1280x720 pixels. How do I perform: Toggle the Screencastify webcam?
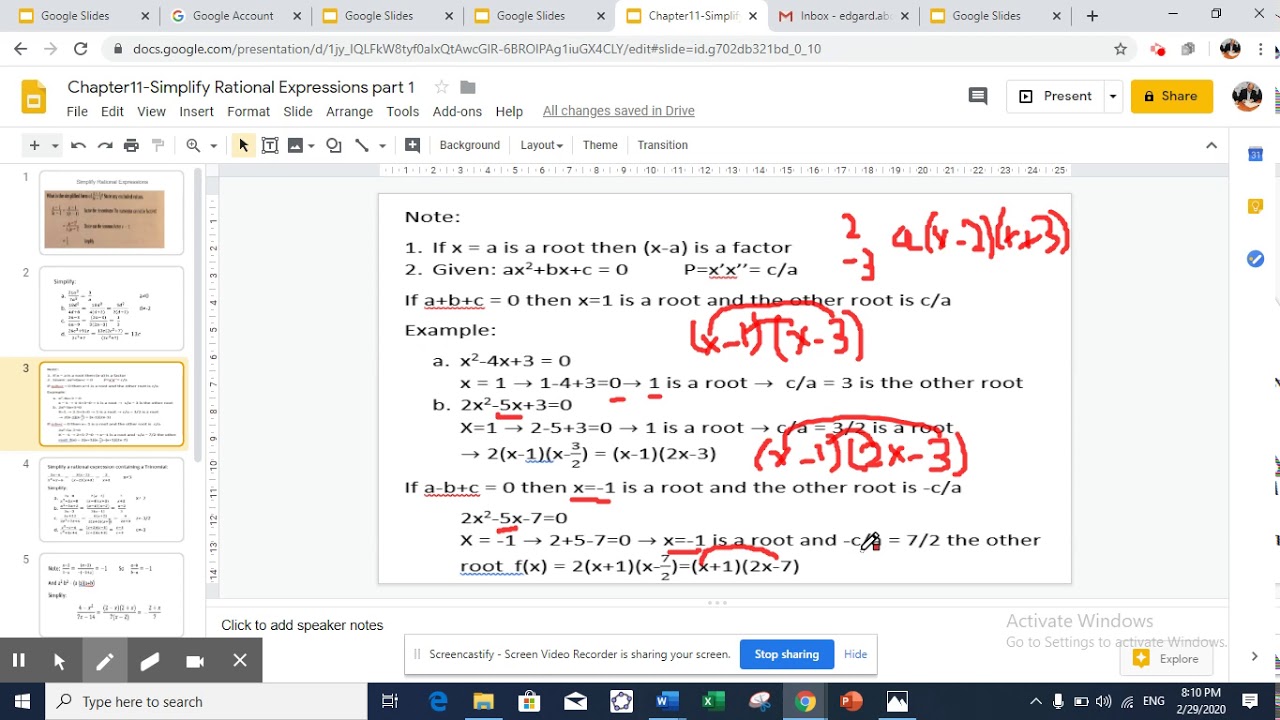coord(195,660)
